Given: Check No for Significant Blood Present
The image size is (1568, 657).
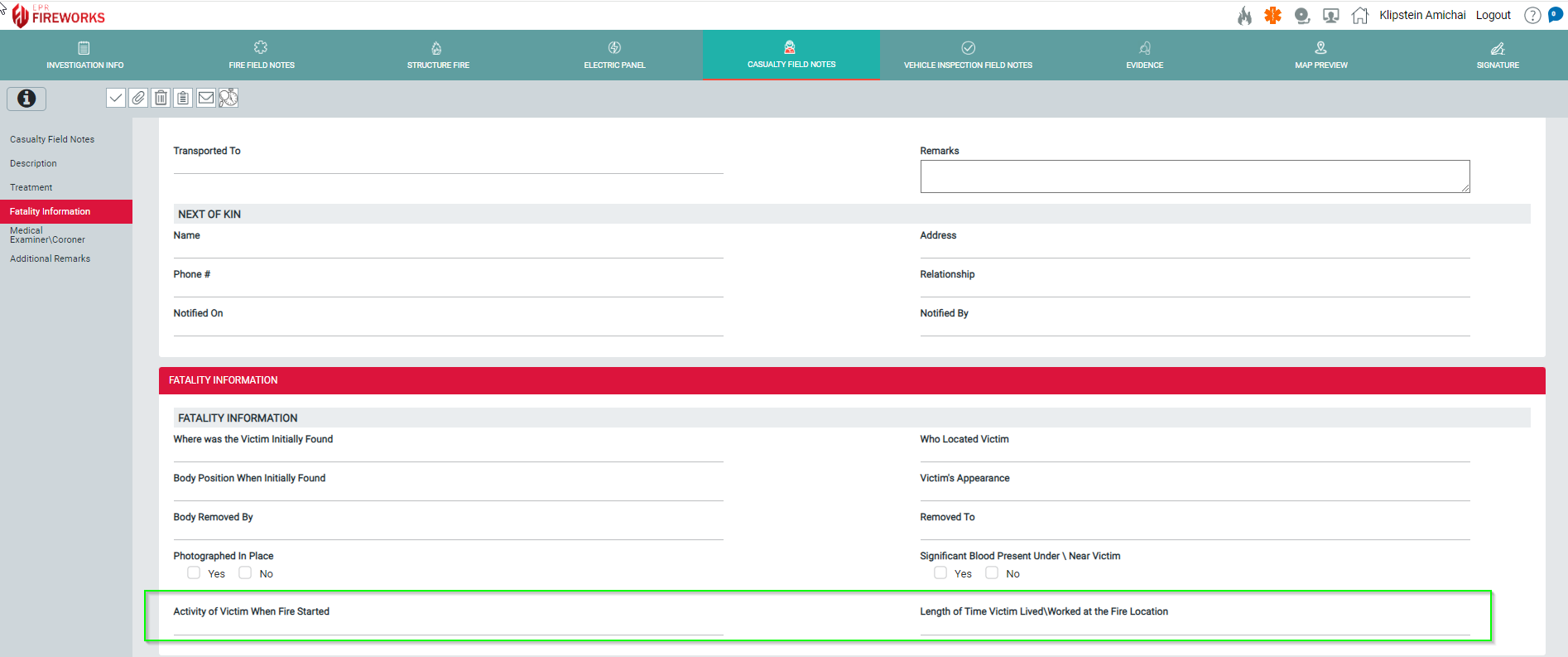Looking at the screenshot, I should coord(992,572).
